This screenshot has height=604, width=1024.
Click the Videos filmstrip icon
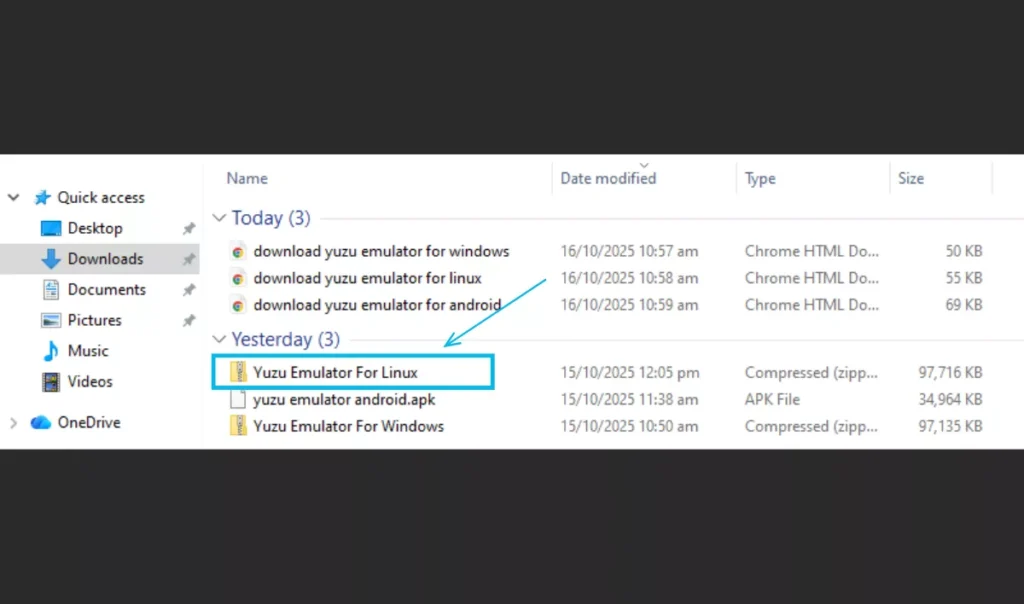(x=51, y=382)
